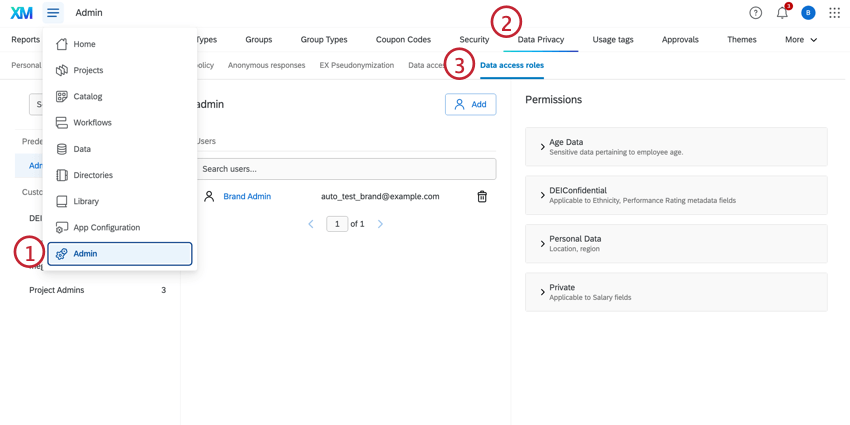Open the EX Pseudonymization sub-tab
This screenshot has height=425, width=850.
(x=356, y=66)
